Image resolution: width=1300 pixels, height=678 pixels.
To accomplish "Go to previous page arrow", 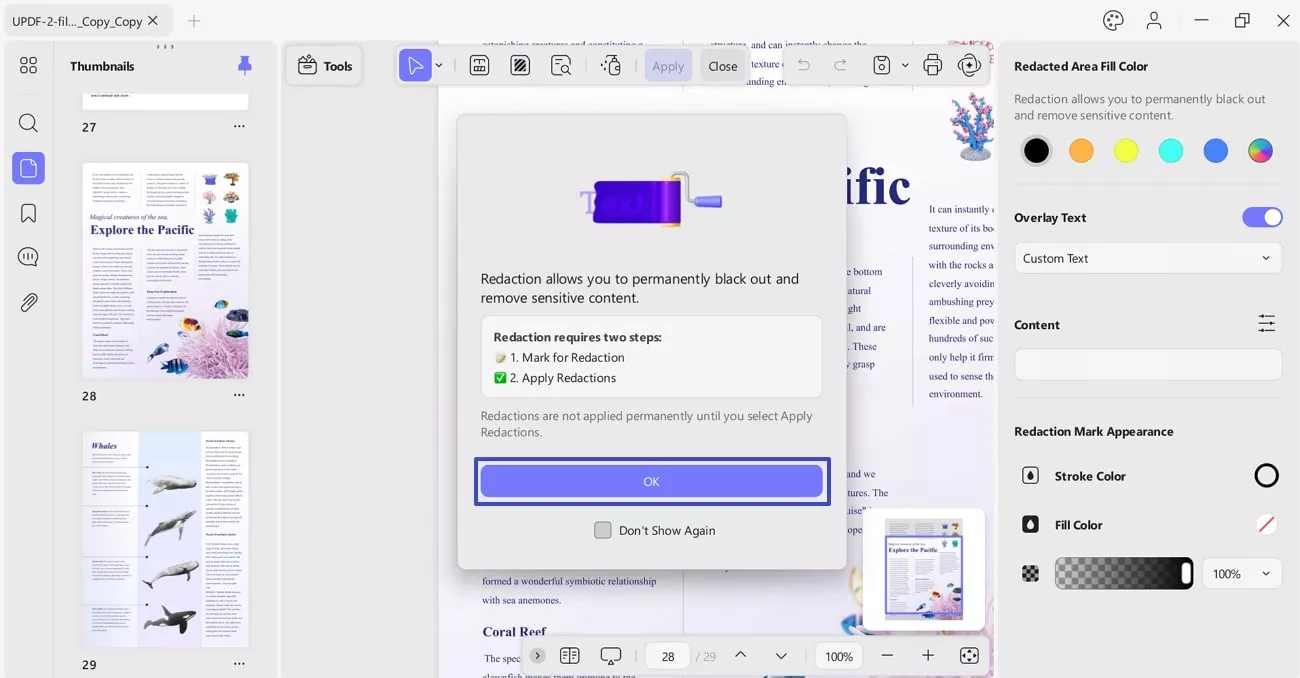I will coord(740,655).
